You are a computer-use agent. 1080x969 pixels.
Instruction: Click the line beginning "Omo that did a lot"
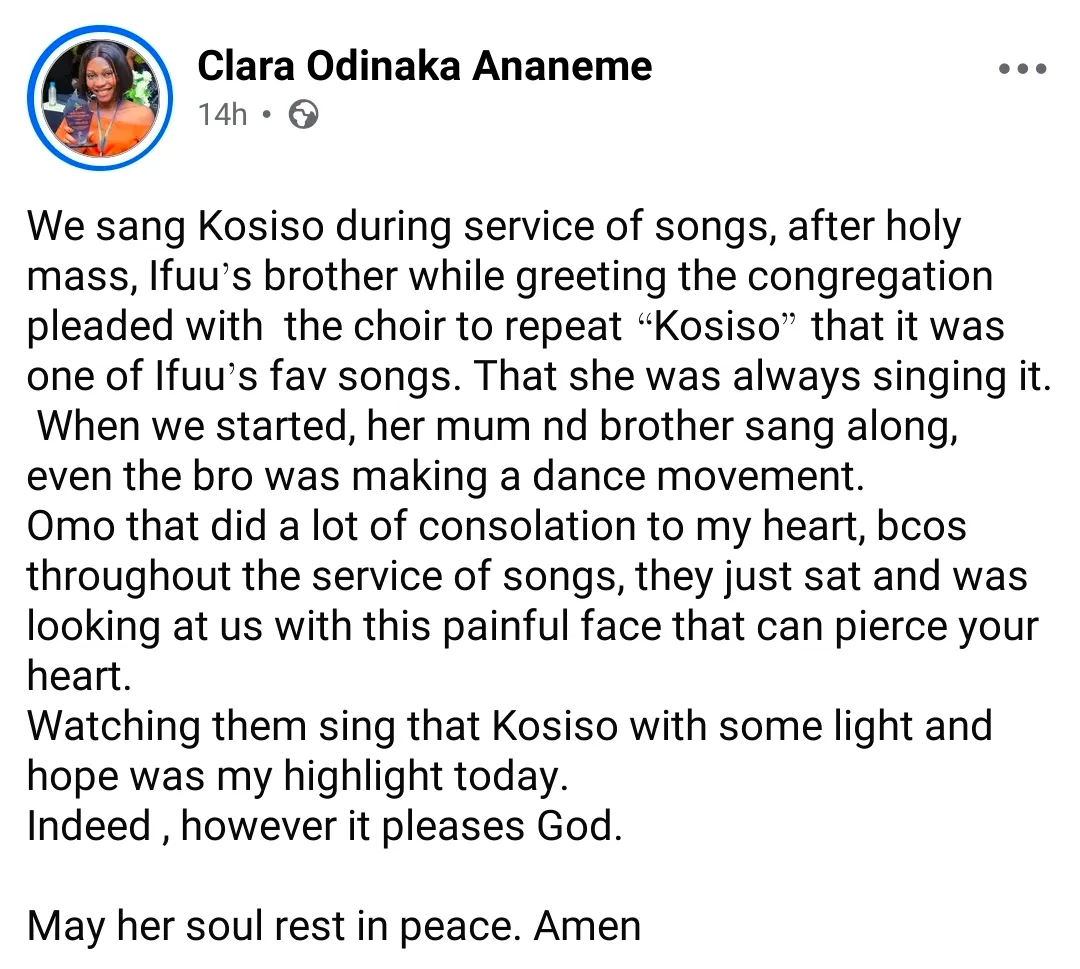496,527
